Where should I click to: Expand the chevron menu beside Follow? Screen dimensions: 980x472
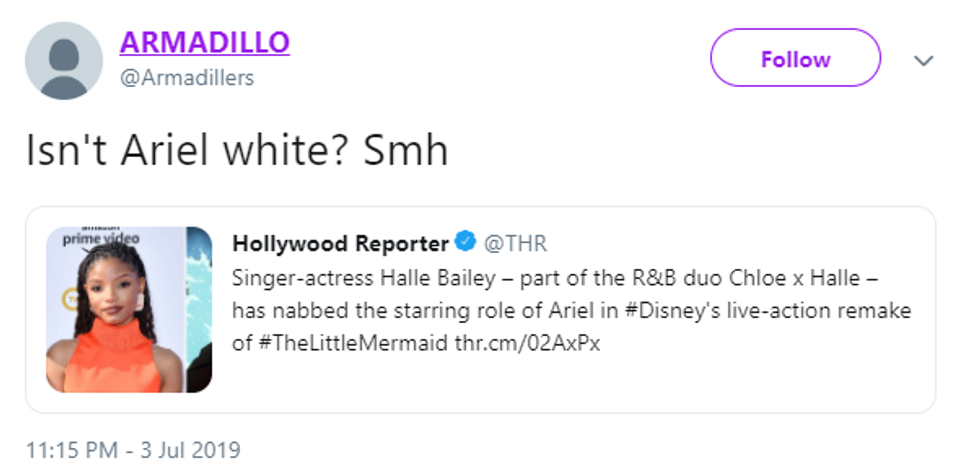(x=924, y=61)
